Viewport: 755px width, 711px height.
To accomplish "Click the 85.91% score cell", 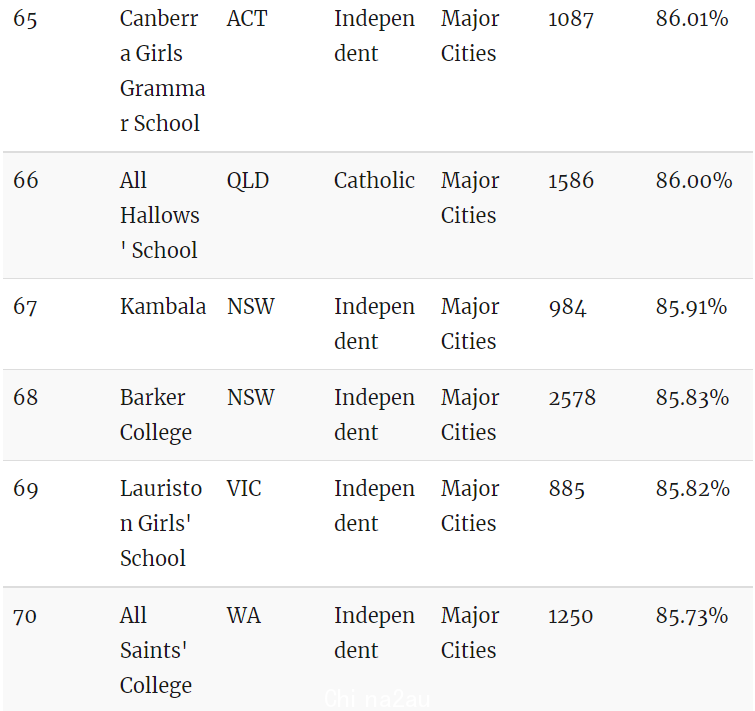I will tap(691, 307).
